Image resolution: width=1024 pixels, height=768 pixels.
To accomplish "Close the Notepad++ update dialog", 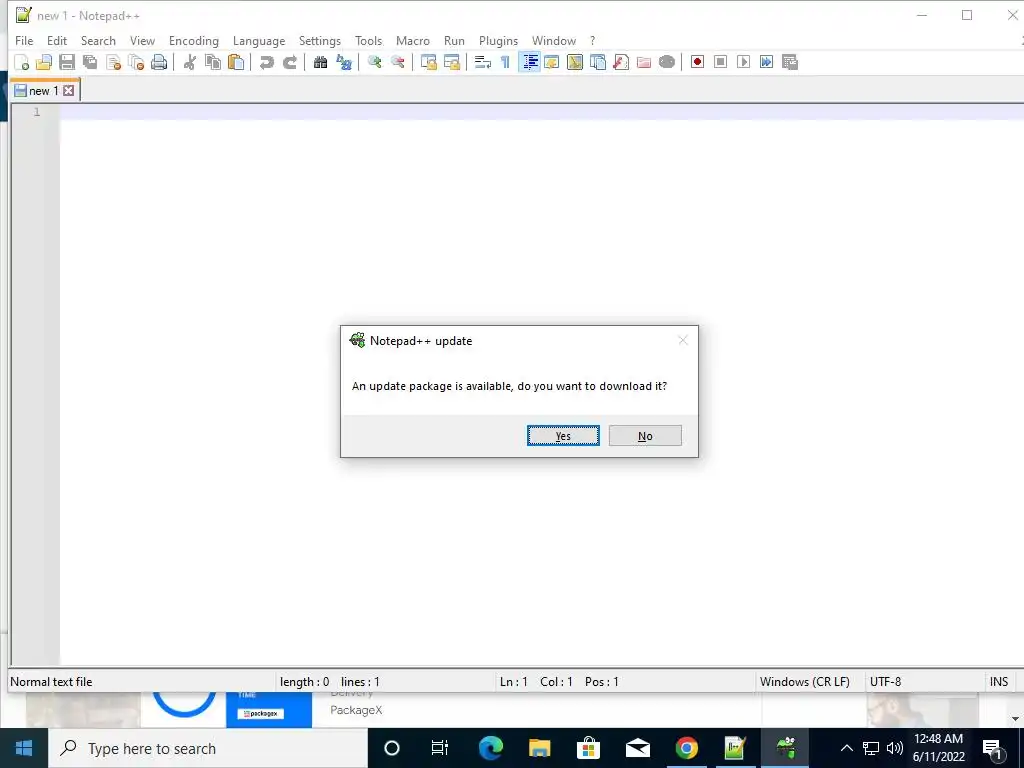I will pos(682,340).
